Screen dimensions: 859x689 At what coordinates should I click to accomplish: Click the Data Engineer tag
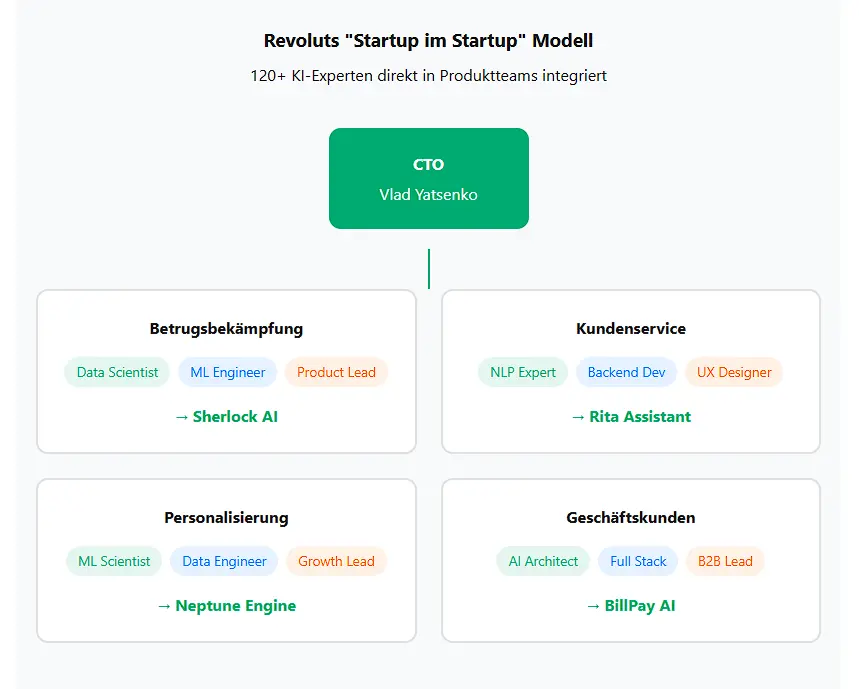click(x=224, y=561)
